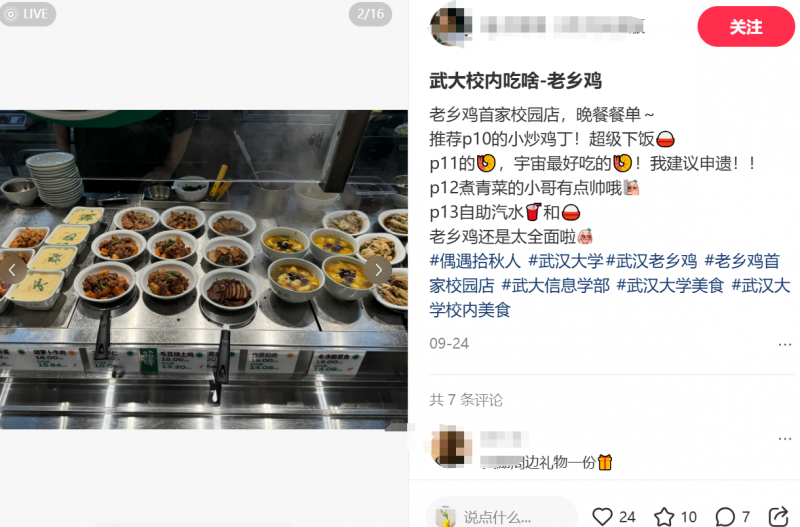800x527 pixels.
Task: Go to next image with right arrow
Action: tap(378, 270)
